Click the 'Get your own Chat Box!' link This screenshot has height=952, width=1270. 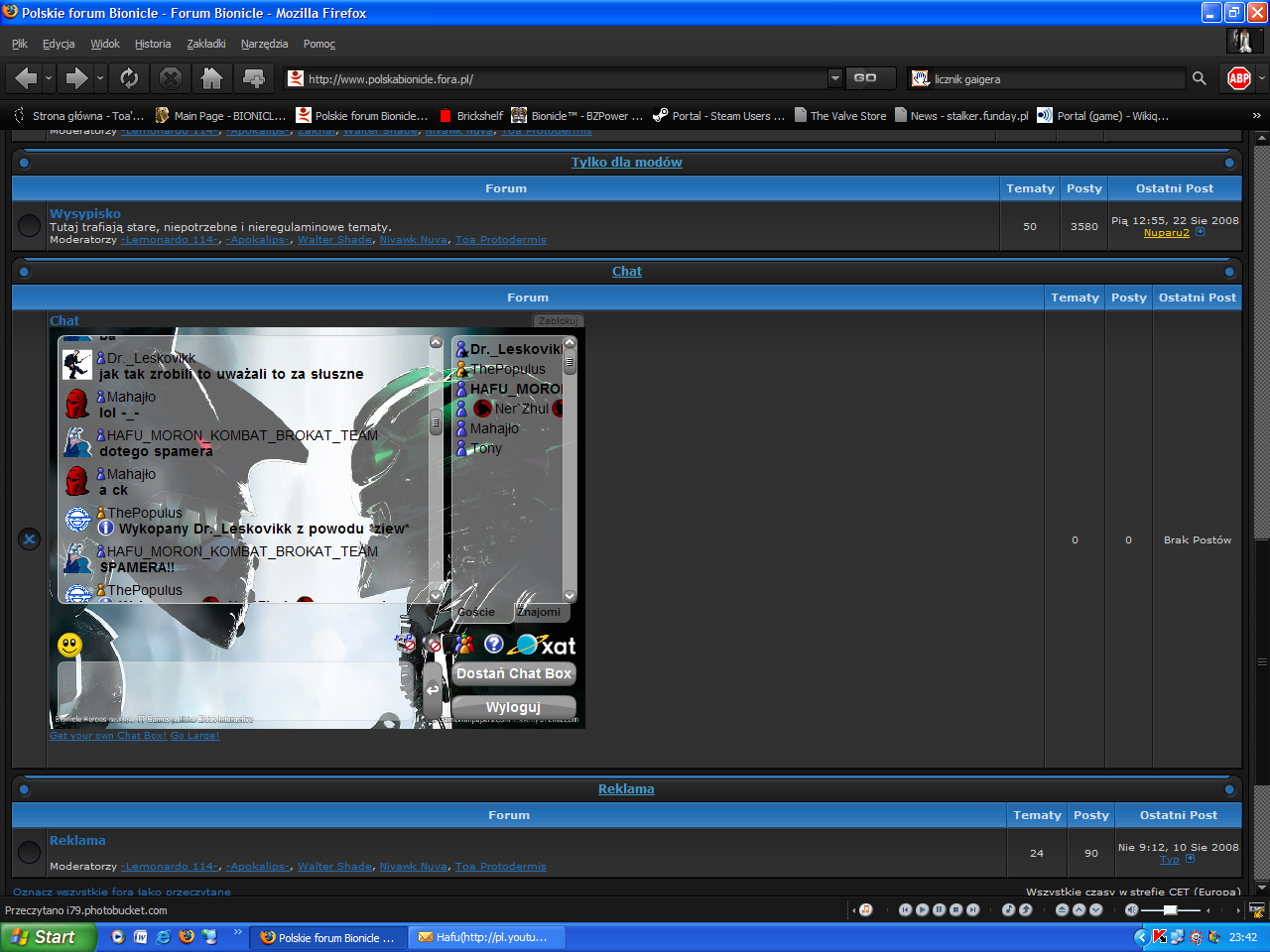point(108,736)
